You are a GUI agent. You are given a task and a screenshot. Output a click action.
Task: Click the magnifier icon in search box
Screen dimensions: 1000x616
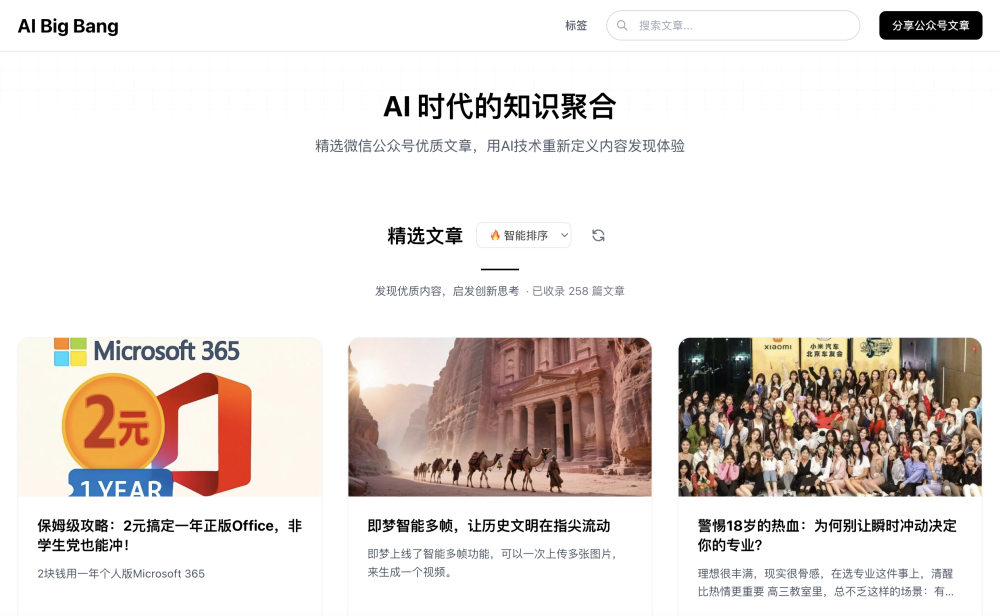pyautogui.click(x=622, y=26)
